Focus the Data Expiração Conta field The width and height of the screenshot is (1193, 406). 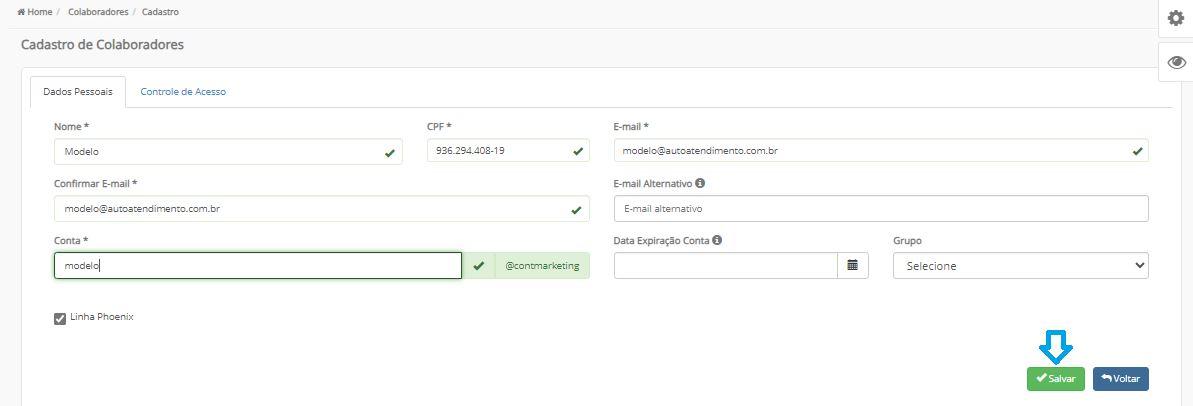tap(726, 265)
